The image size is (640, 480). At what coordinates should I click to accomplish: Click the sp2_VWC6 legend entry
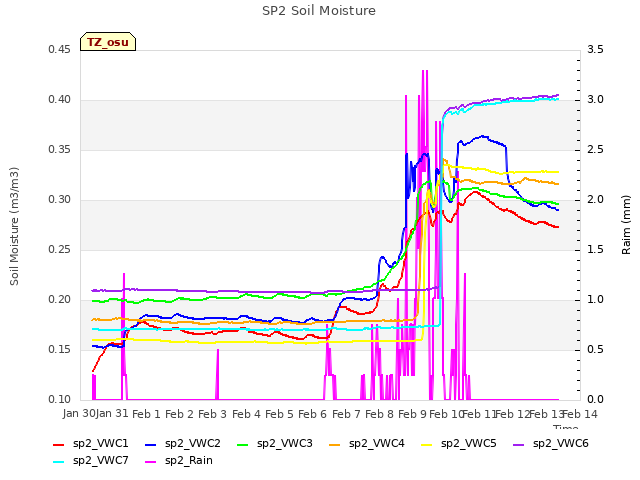[551, 444]
